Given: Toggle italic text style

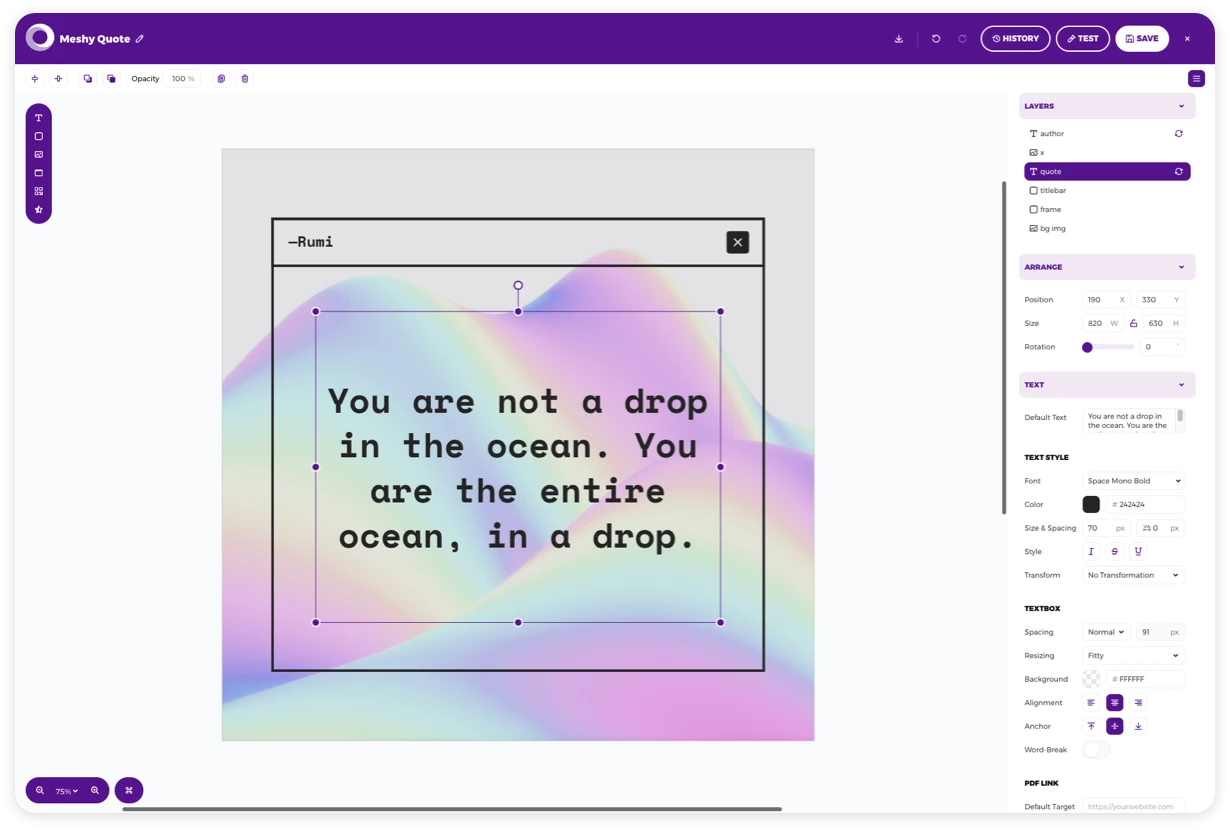Looking at the screenshot, I should tap(1091, 552).
